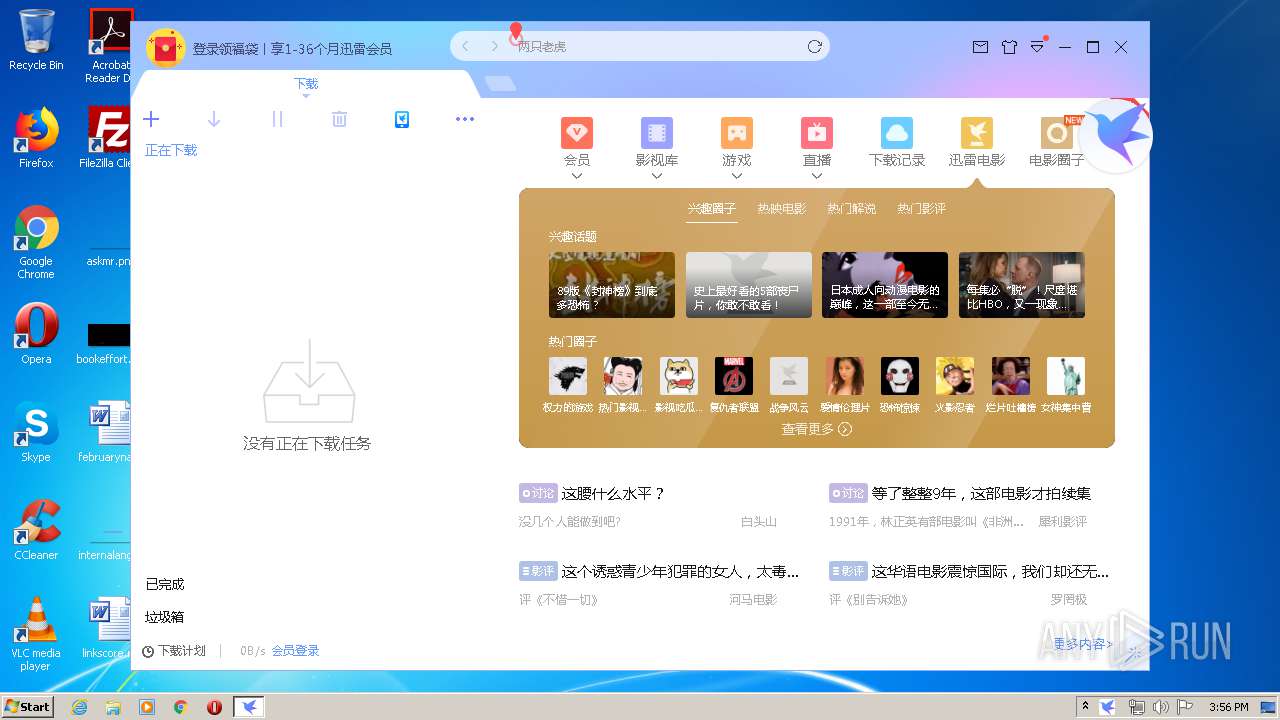Open Chrome from the taskbar
This screenshot has width=1280, height=720.
(x=180, y=707)
